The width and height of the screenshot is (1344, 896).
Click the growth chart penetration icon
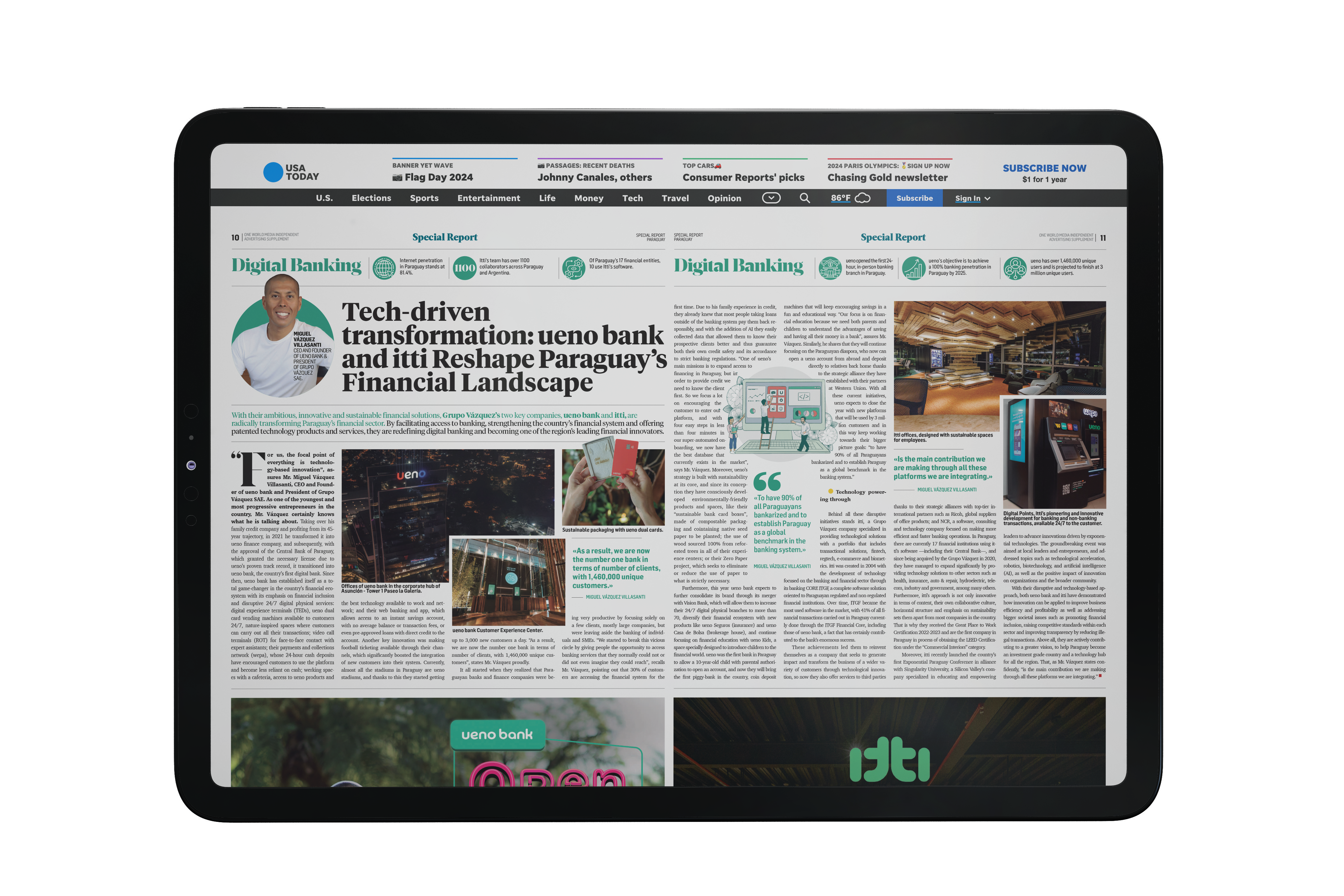coord(913,267)
